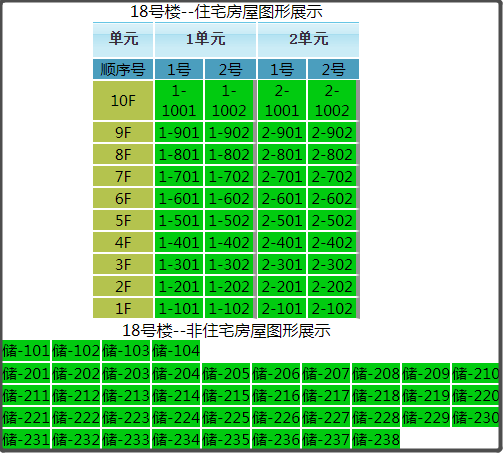Open room 2-401
This screenshot has width=504, height=454.
point(282,242)
